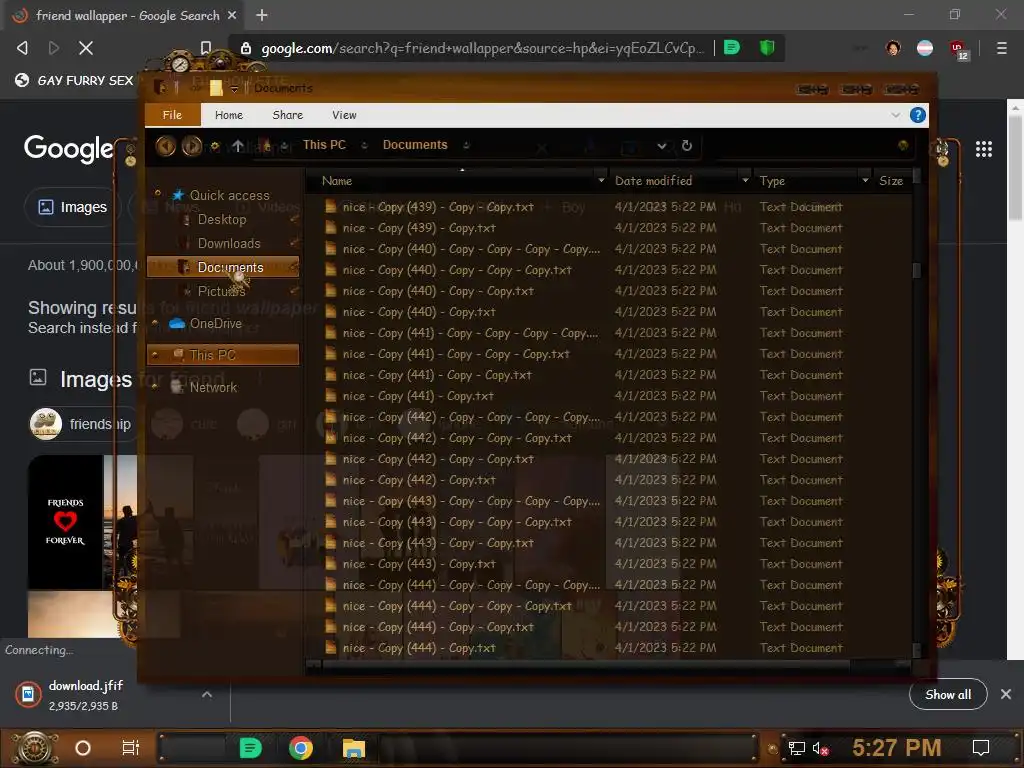The image size is (1024, 768).
Task: Select file nice - Copy (439) - Copy.txt
Action: point(419,228)
